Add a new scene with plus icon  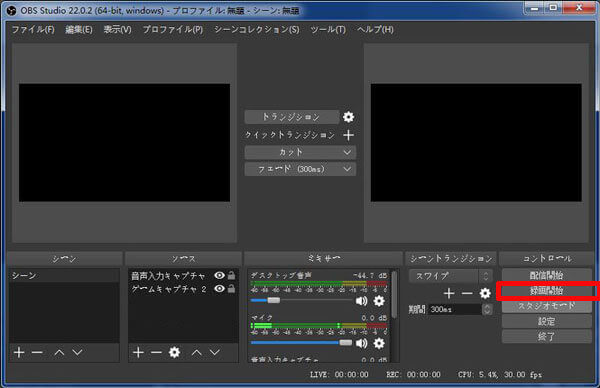[x=19, y=352]
